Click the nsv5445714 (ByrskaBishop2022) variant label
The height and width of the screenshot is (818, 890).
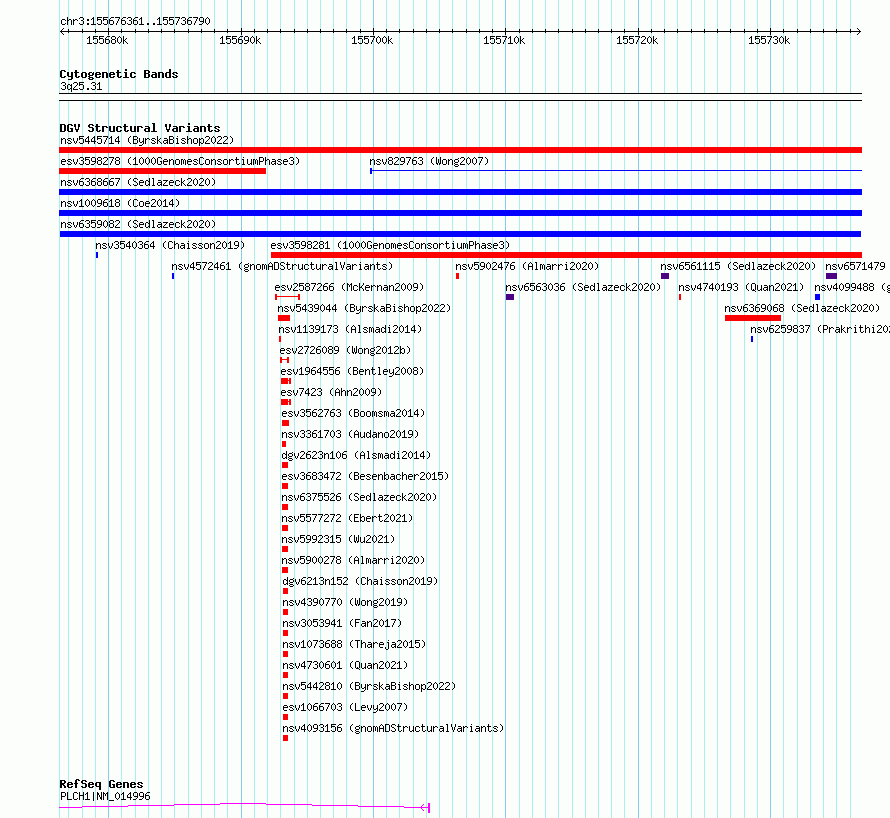click(x=147, y=140)
